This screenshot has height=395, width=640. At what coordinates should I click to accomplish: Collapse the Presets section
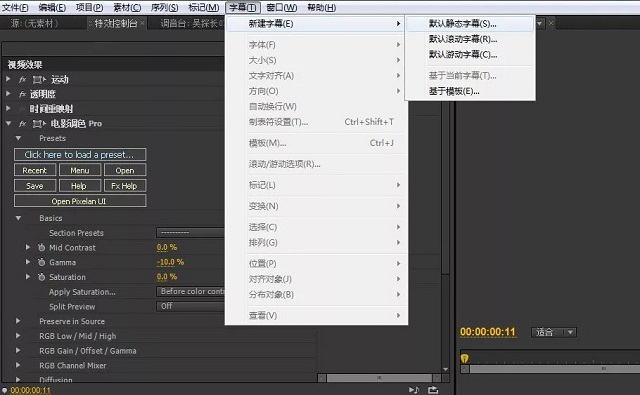pos(18,138)
